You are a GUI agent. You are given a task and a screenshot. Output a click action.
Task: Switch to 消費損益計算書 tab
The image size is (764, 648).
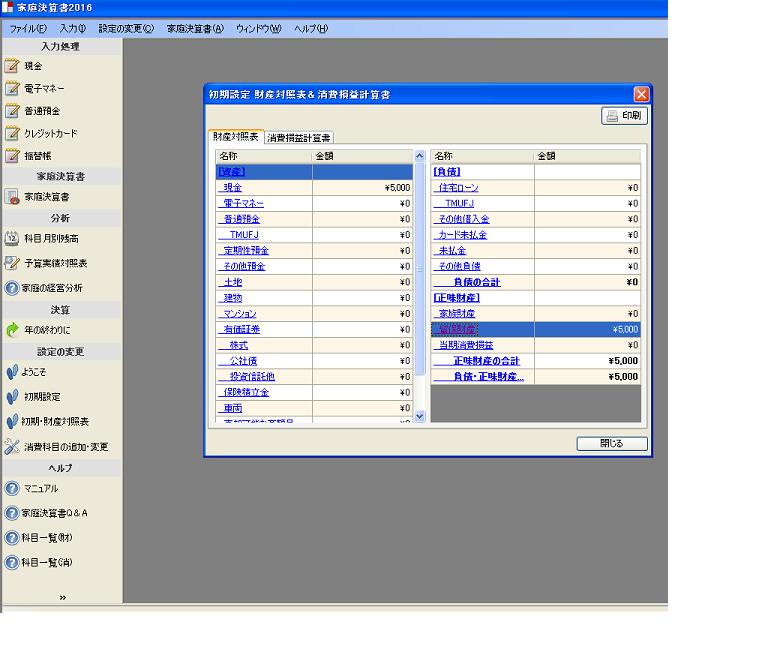[299, 137]
